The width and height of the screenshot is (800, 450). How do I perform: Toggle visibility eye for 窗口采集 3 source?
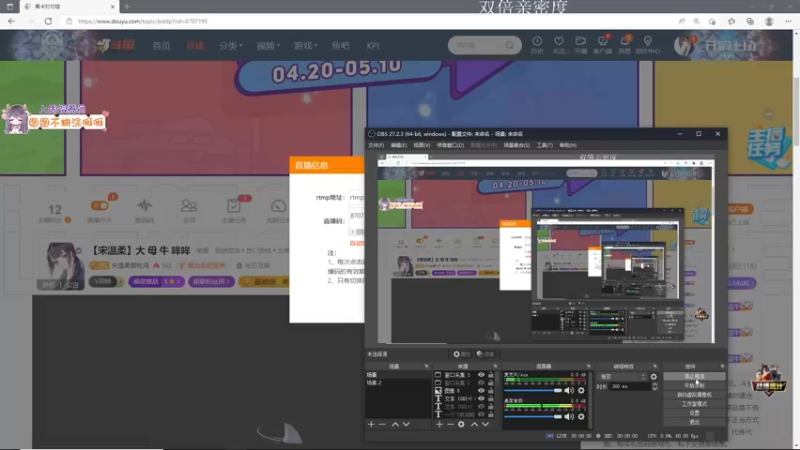(481, 375)
